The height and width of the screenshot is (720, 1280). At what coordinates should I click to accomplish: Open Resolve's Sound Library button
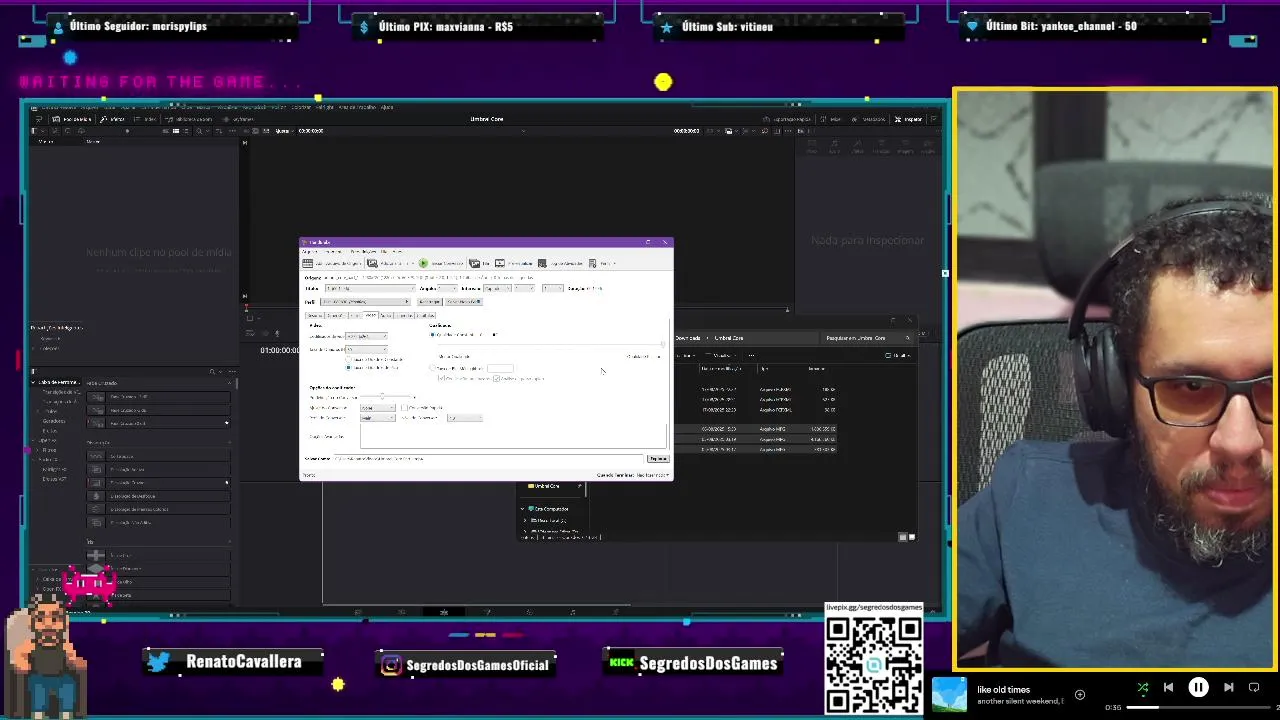tap(188, 119)
